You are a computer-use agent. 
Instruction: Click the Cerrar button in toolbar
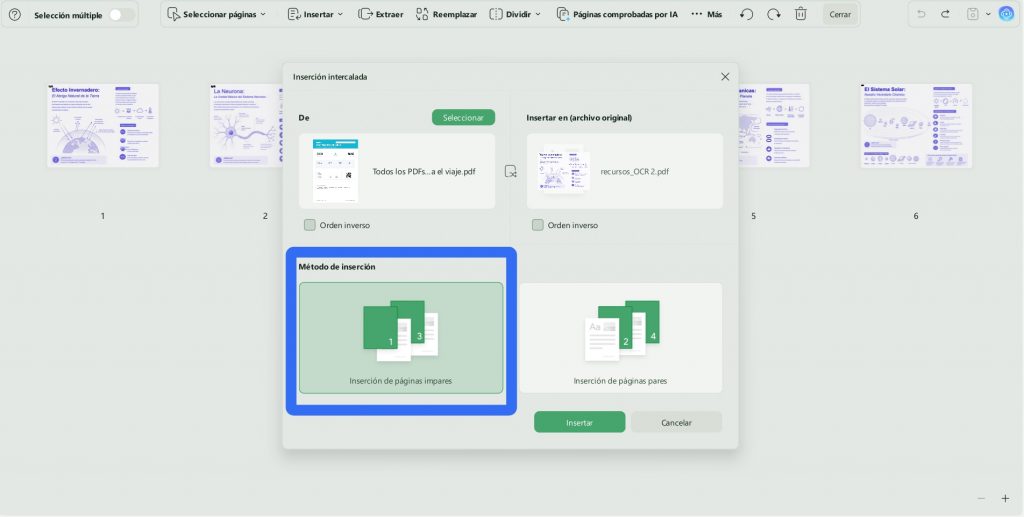pyautogui.click(x=840, y=14)
